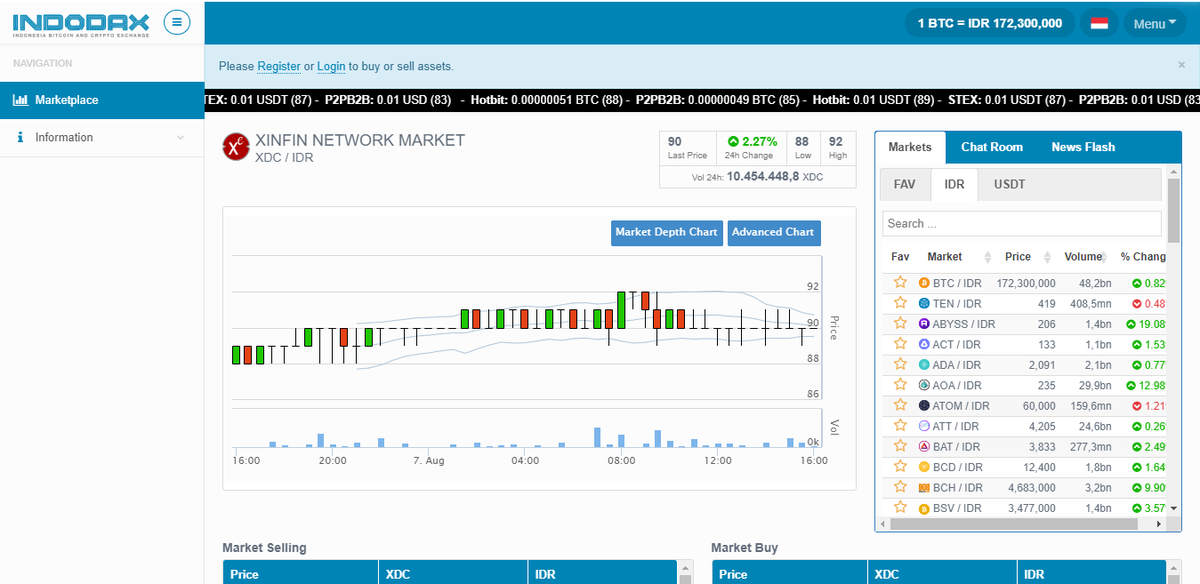Select the BCD / IDR market name
This screenshot has width=1200, height=584.
click(x=958, y=467)
